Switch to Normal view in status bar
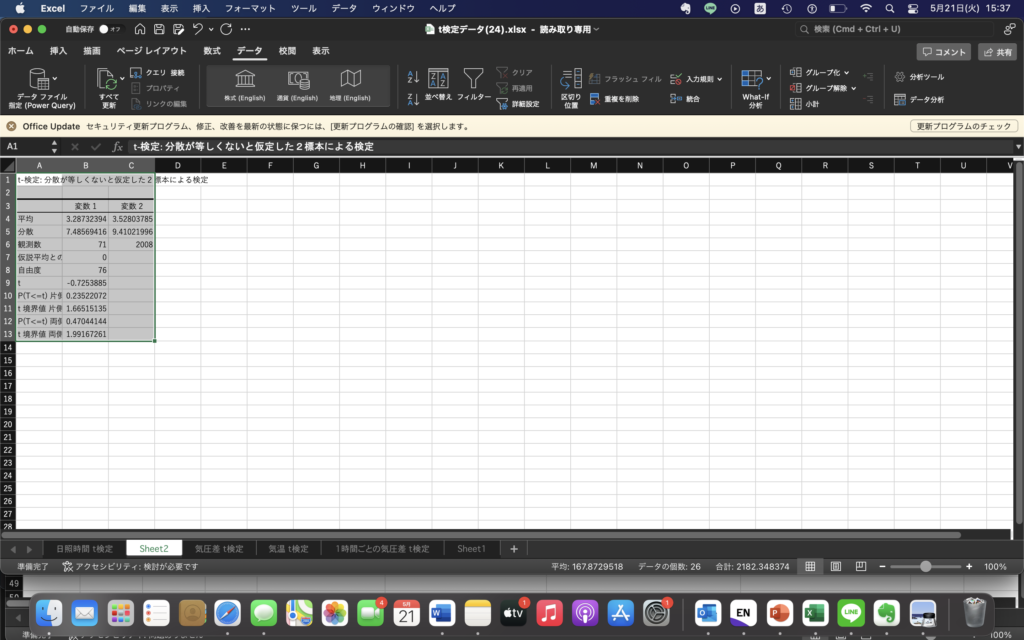This screenshot has width=1024, height=640. (811, 566)
